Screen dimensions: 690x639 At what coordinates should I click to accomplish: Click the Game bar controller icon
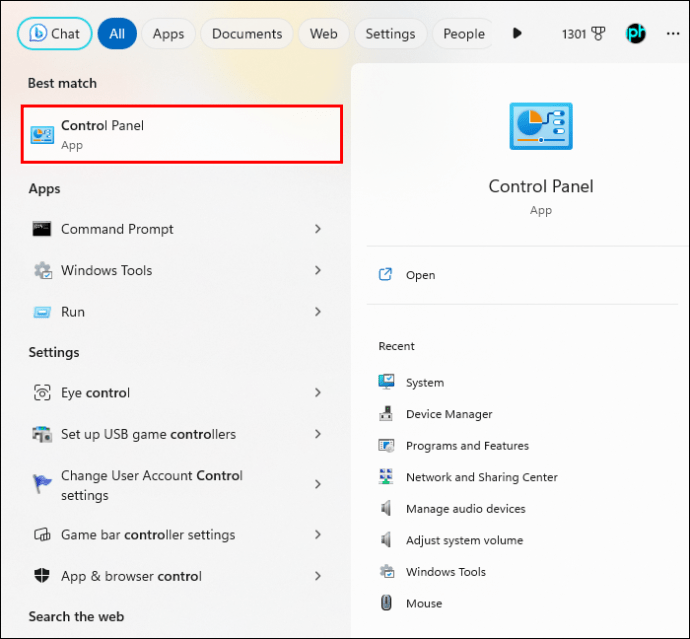point(42,535)
